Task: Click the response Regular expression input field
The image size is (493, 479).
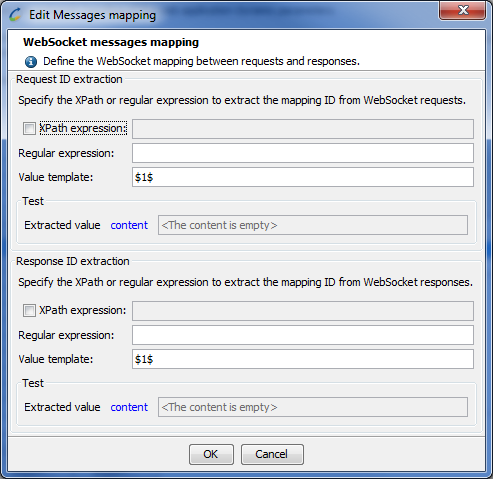Action: pyautogui.click(x=303, y=335)
